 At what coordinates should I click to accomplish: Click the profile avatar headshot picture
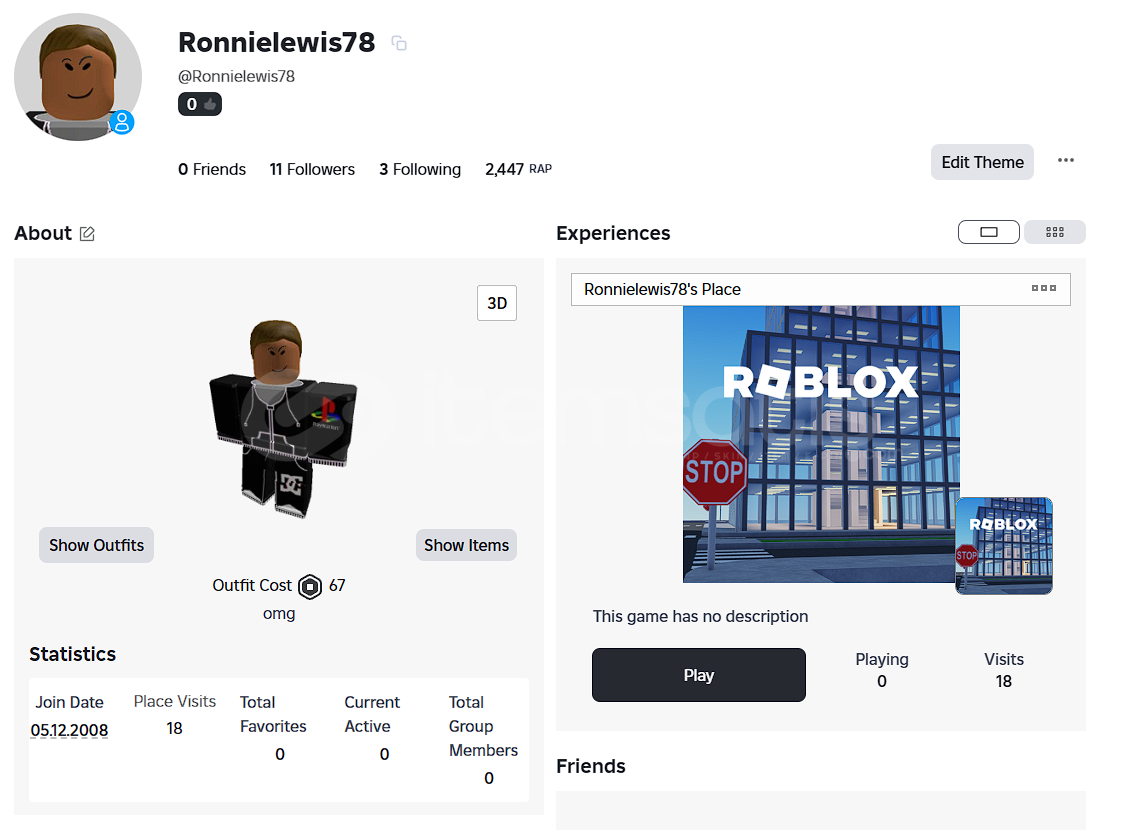point(75,75)
